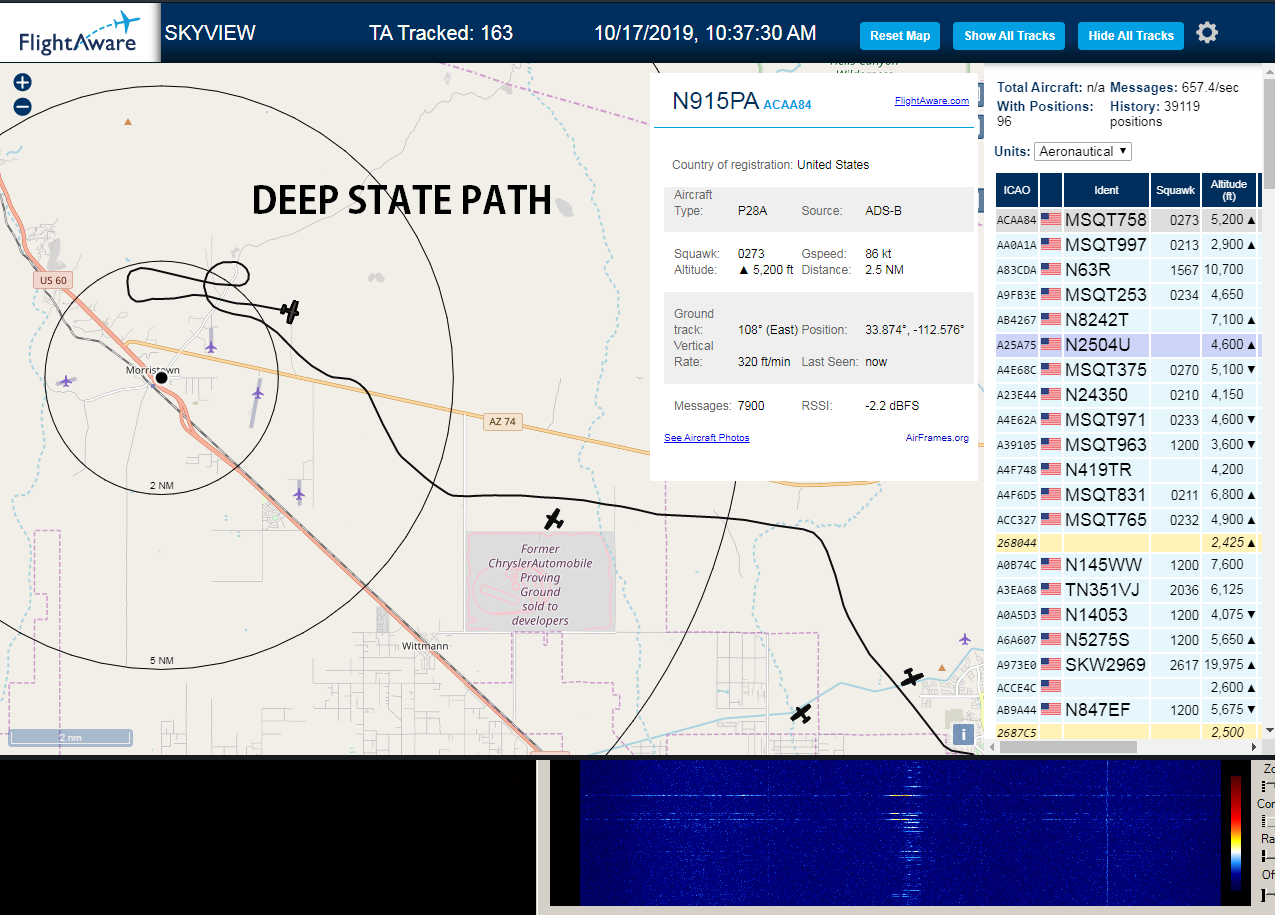Screen dimensions: 1275x915
Task: Click the US flag in N63R row
Action: click(x=1050, y=269)
